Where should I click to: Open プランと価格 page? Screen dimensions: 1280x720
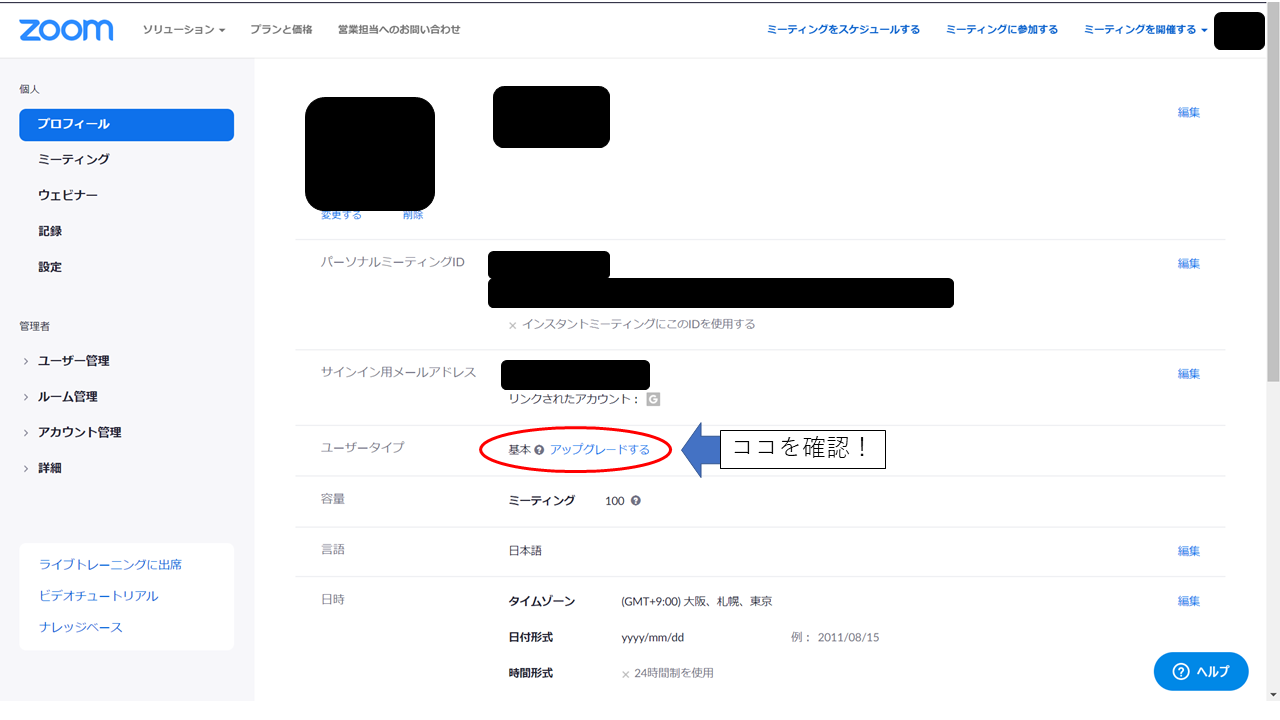click(281, 30)
